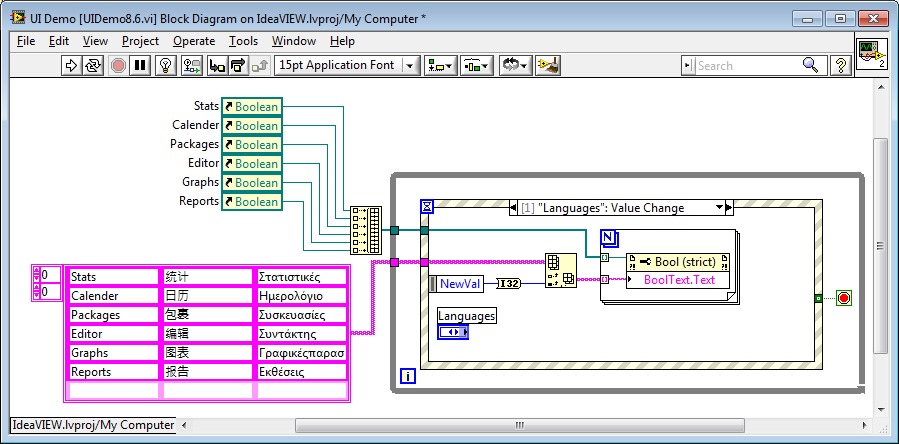Click Run Continuously toolbar icon
This screenshot has height=444, width=899.
click(94, 65)
